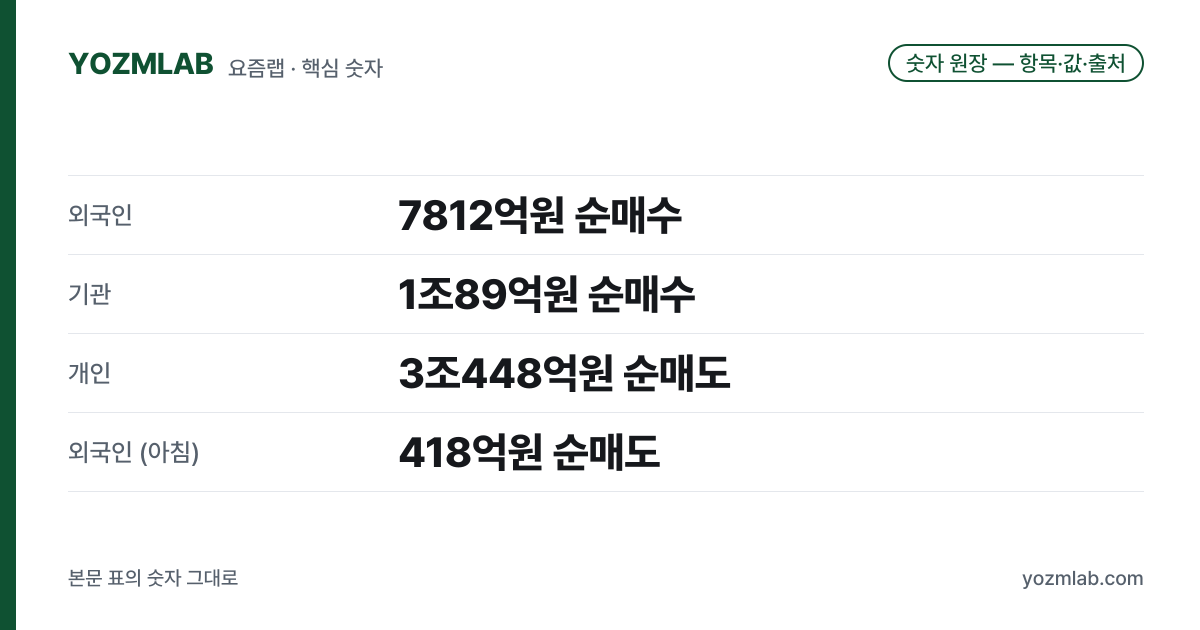Click 순매도 in the 개인 row
Image resolution: width=1200 pixels, height=630 pixels.
point(677,373)
